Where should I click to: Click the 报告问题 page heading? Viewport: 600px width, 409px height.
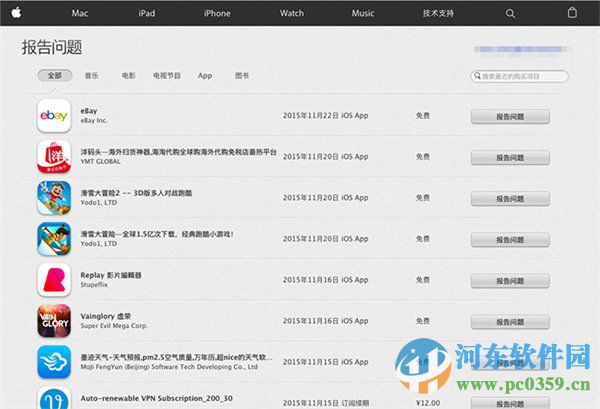click(52, 47)
